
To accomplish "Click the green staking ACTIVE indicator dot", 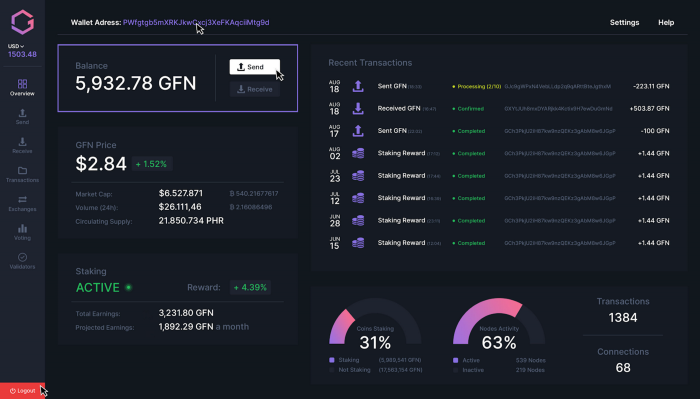I will tap(129, 287).
